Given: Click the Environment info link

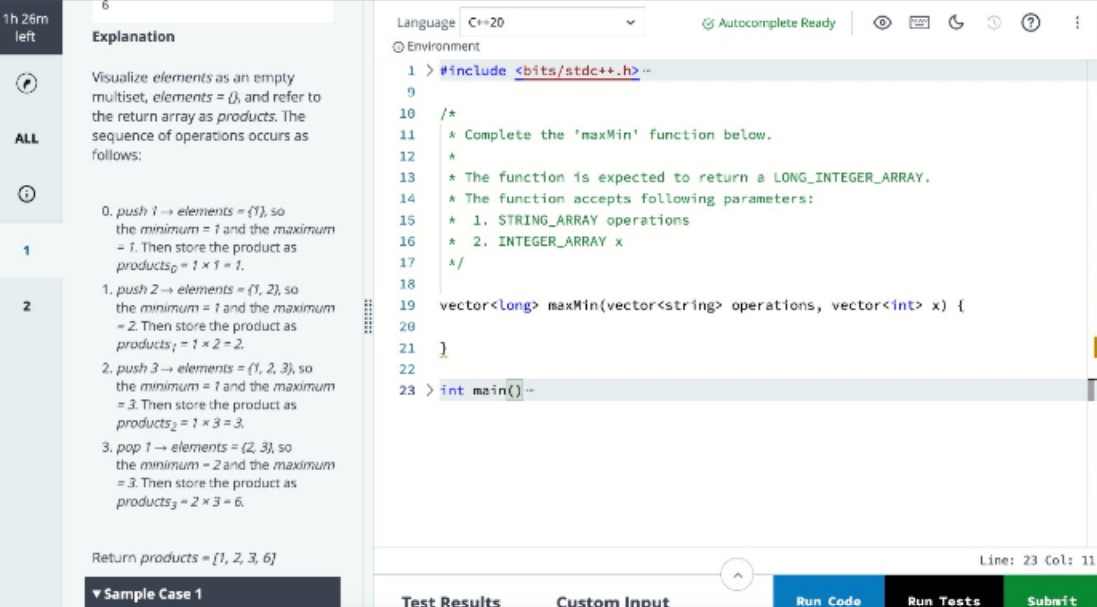Looking at the screenshot, I should [x=437, y=47].
